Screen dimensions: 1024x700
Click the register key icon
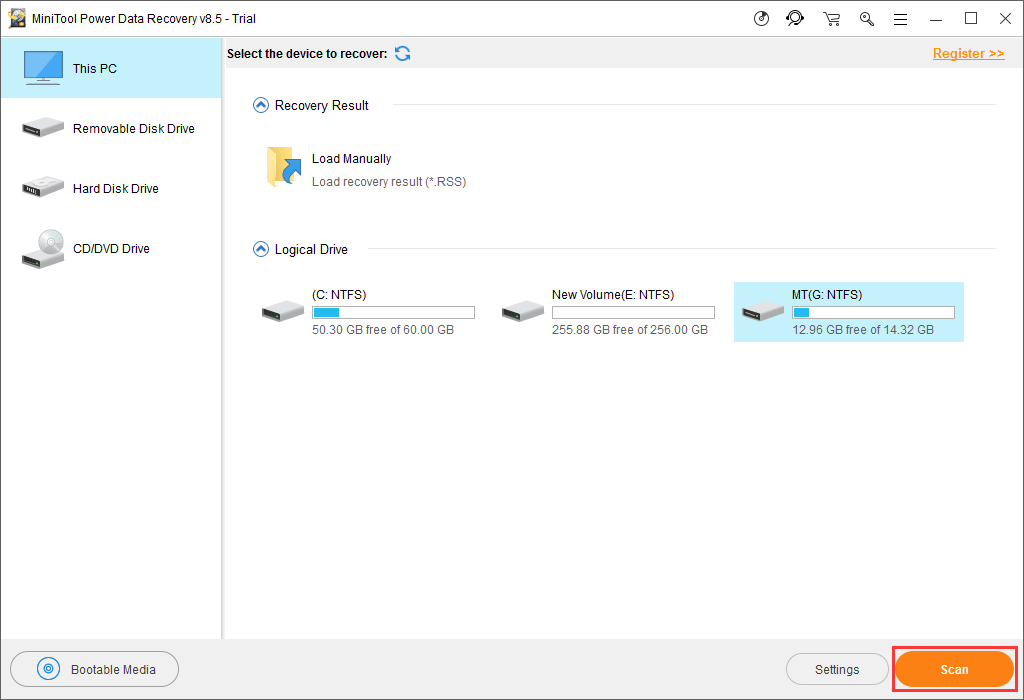coord(867,19)
